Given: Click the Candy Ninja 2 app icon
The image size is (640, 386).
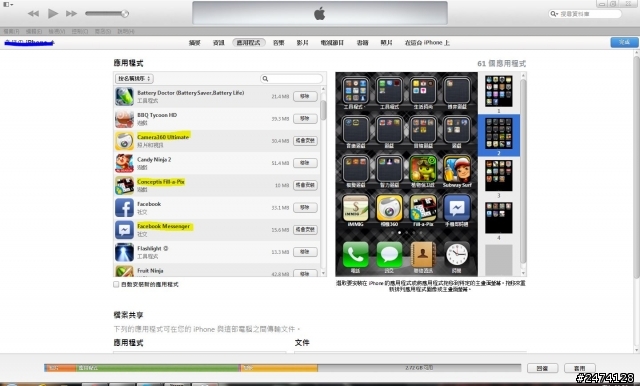Looking at the screenshot, I should coord(124,163).
